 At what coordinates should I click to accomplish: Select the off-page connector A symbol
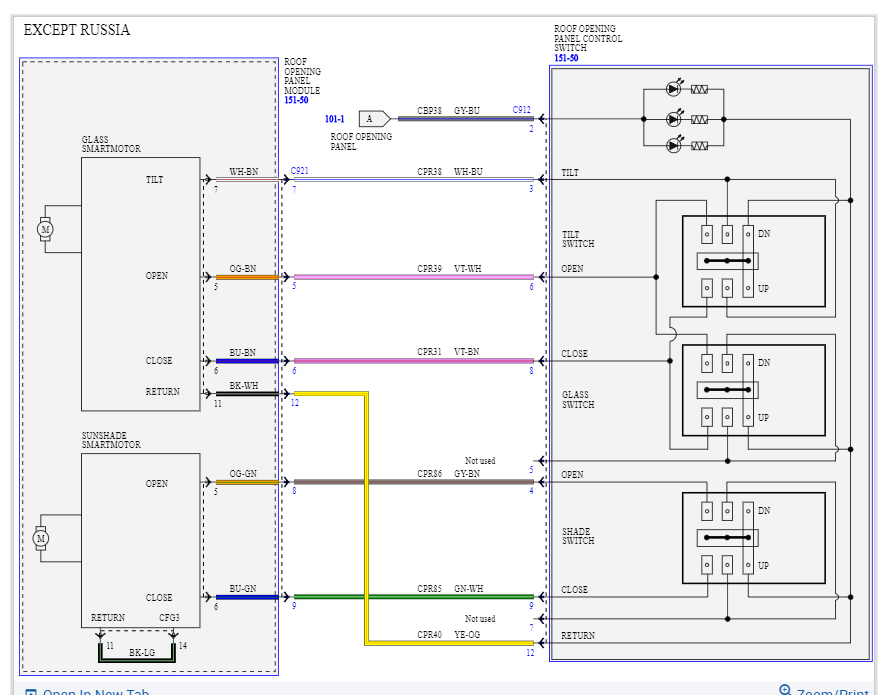[374, 119]
